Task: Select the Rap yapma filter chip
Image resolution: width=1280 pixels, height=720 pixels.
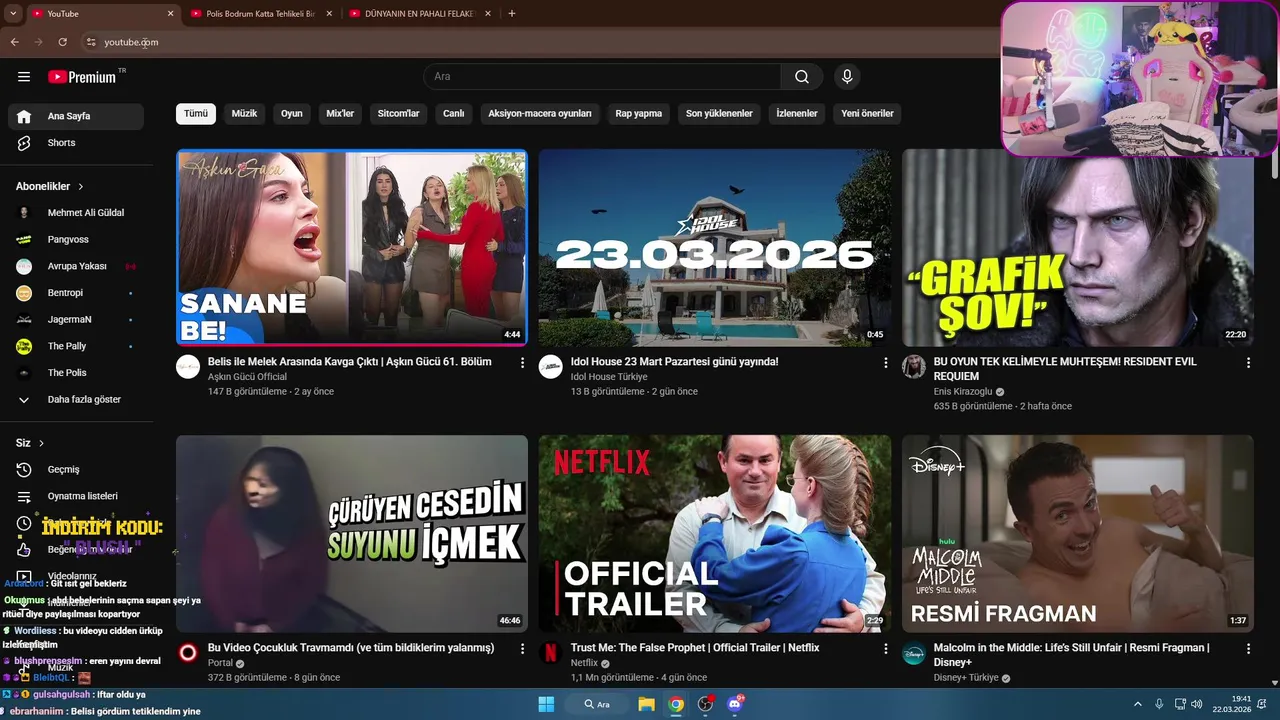Action: [x=639, y=113]
